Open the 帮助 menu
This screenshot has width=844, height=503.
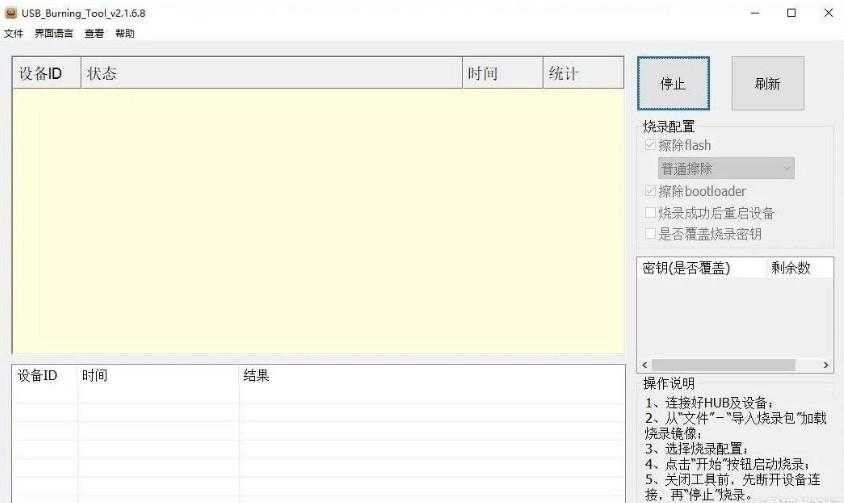point(124,33)
